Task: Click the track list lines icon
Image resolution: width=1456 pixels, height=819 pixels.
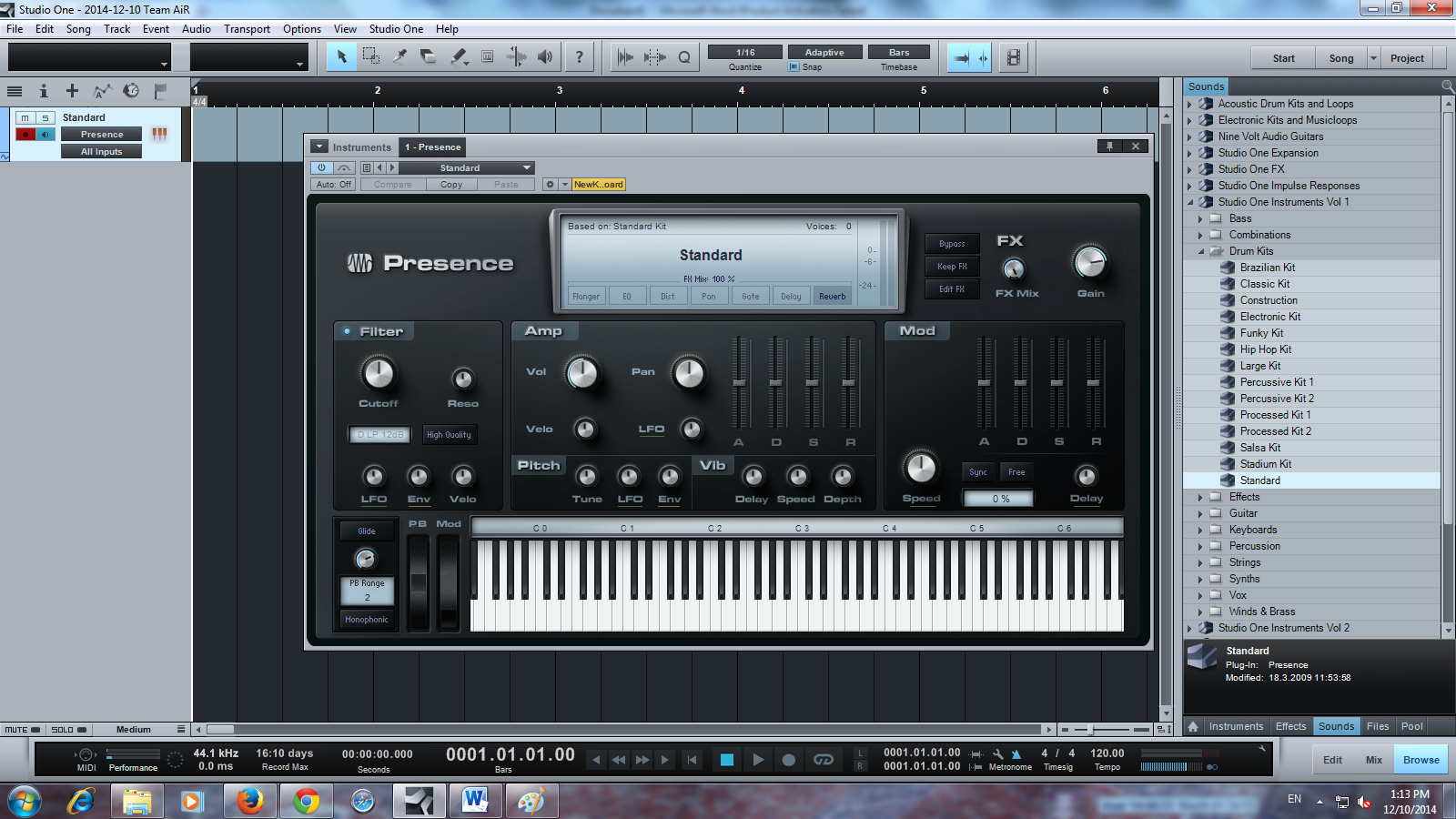Action: point(15,91)
